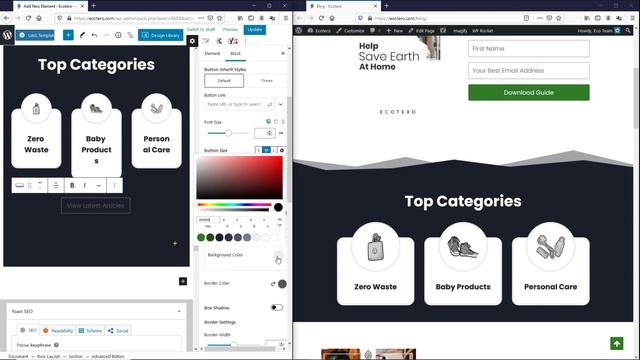This screenshot has width=640, height=360.
Task: Click Customize in the WP admin bar
Action: click(x=351, y=31)
